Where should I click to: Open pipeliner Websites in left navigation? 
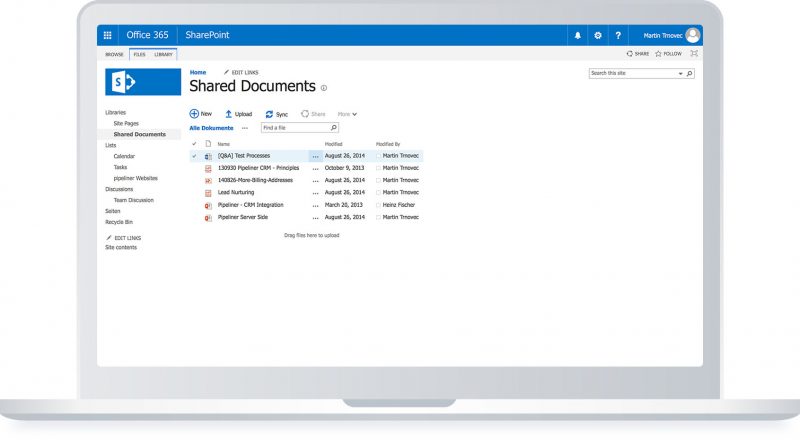coord(135,178)
